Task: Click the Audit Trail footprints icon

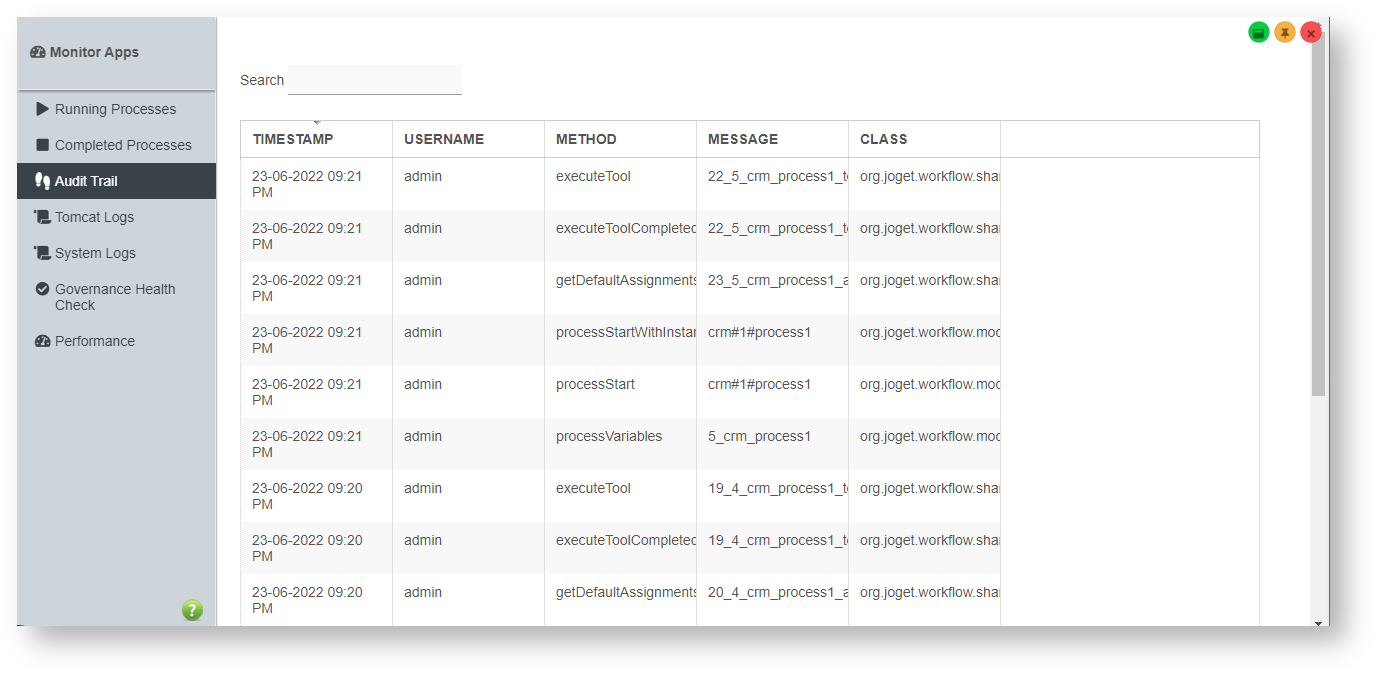Action: coord(42,181)
